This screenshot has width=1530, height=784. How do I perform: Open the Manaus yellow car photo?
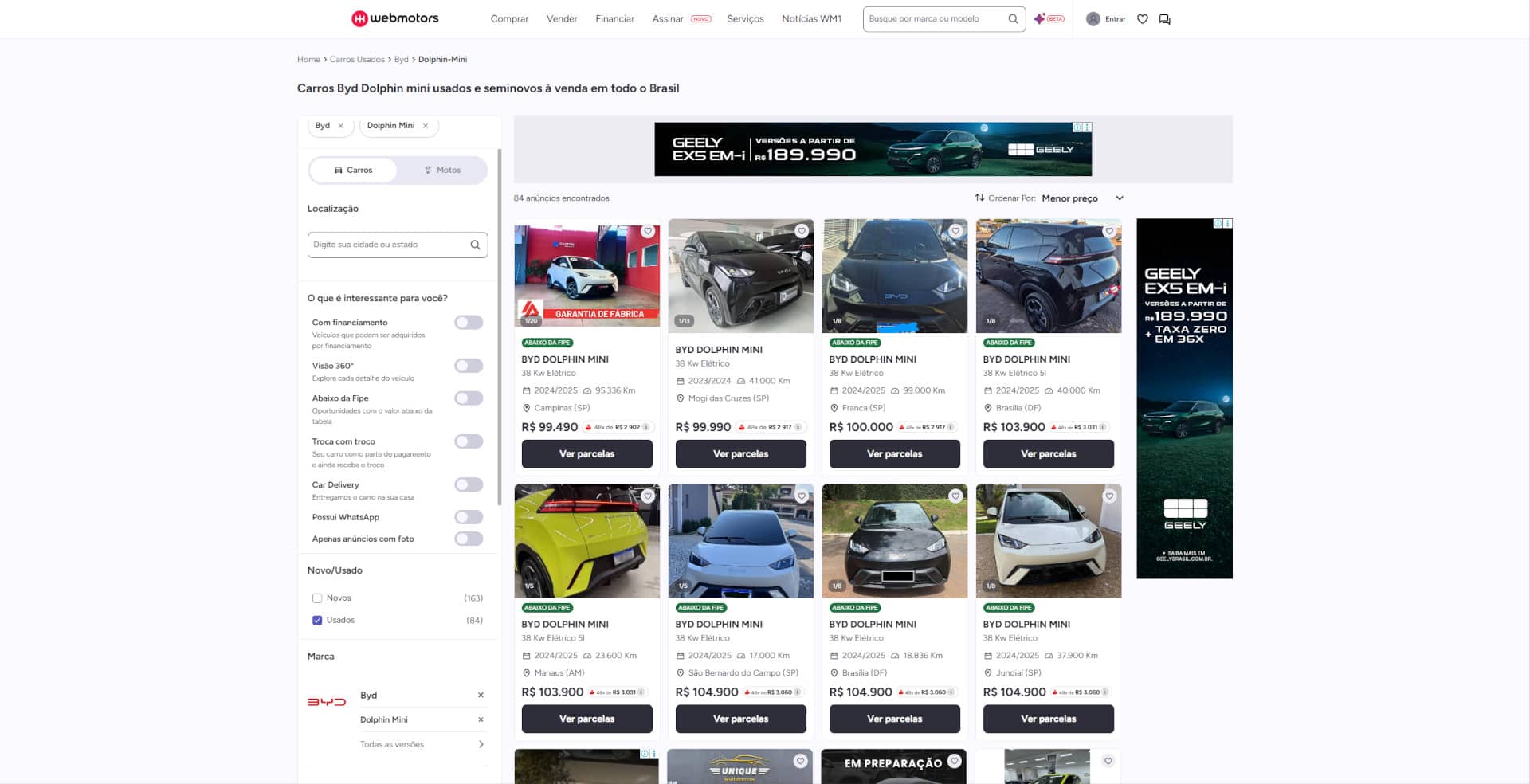pyautogui.click(x=586, y=541)
